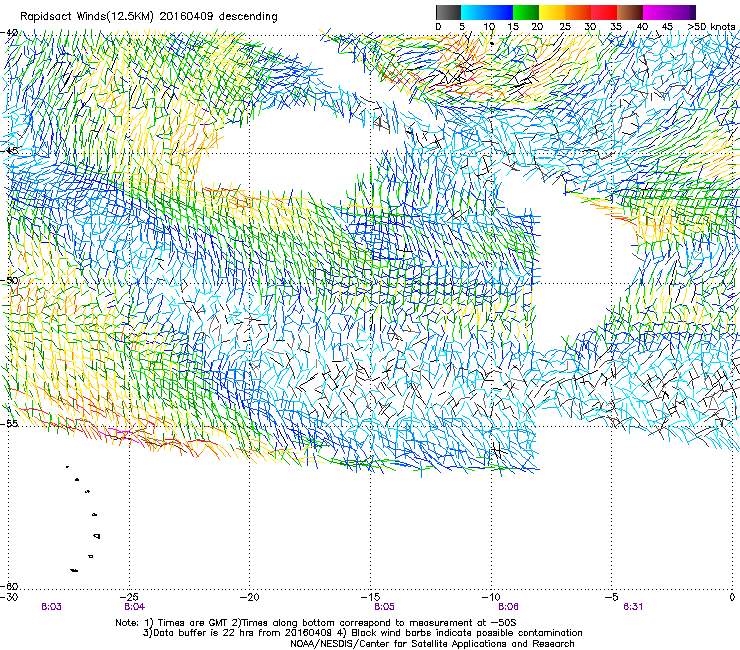Click the '45' label under the color legend
The width and height of the screenshot is (740, 650).
667,27
